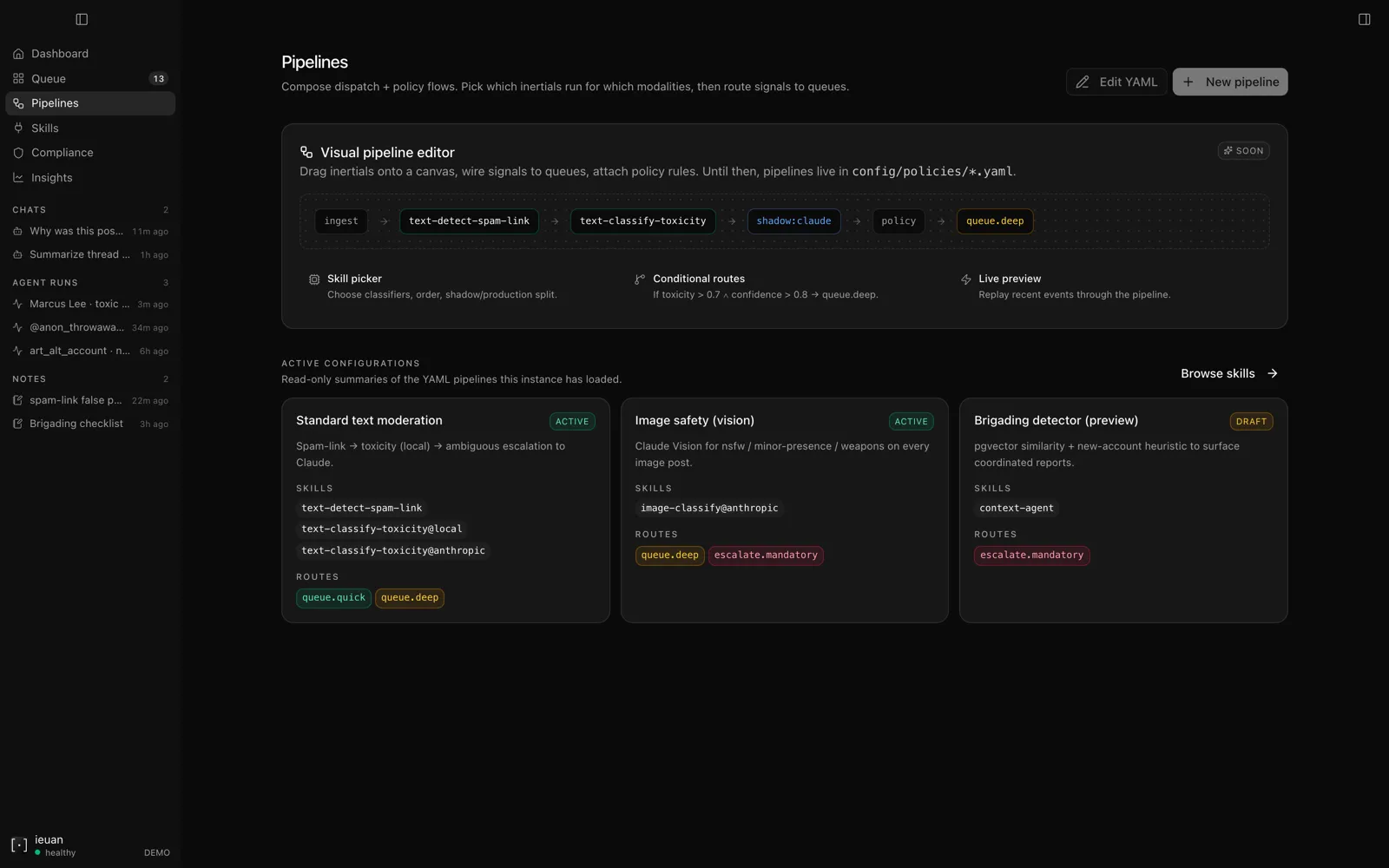Open the Dashboard page
Viewport: 1389px width, 868px height.
(90, 54)
